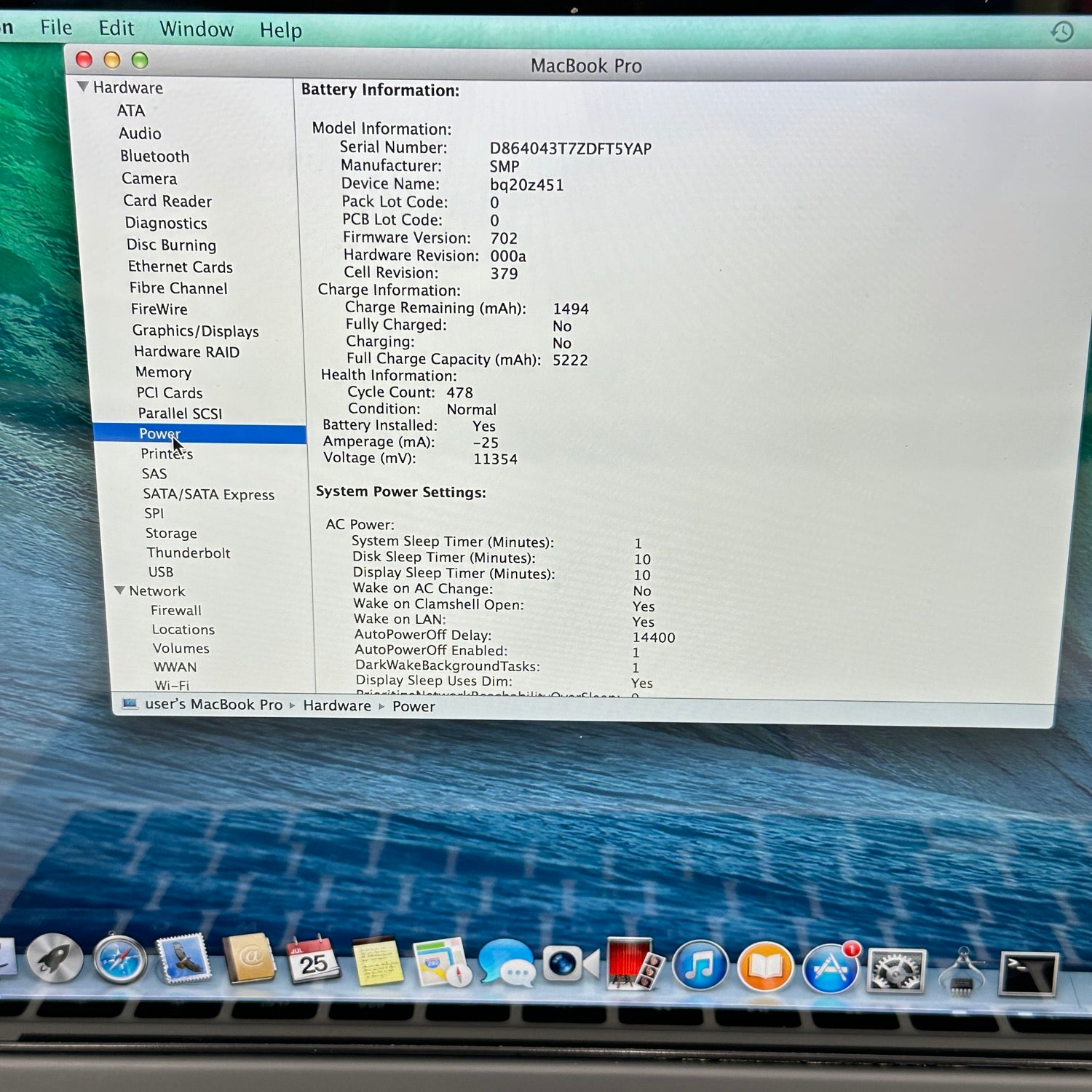Click Hardware in the path bar

tap(337, 705)
